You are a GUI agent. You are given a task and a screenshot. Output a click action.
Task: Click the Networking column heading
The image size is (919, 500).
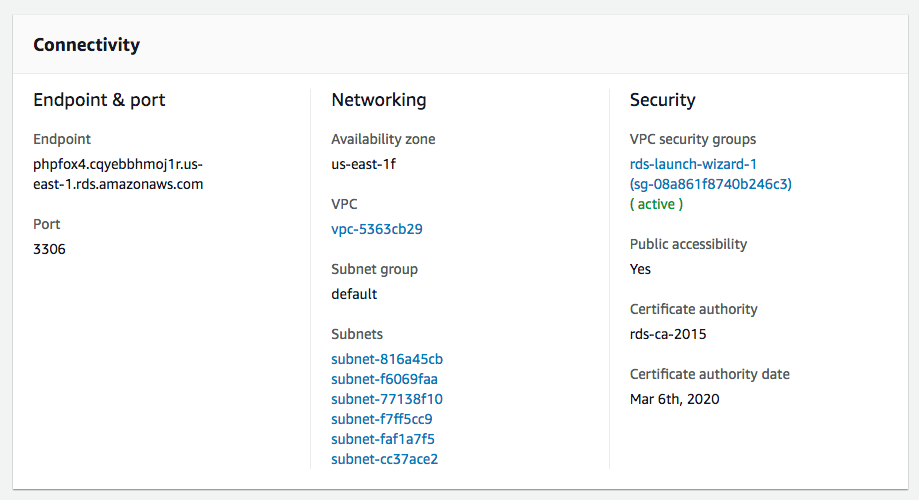coord(378,100)
